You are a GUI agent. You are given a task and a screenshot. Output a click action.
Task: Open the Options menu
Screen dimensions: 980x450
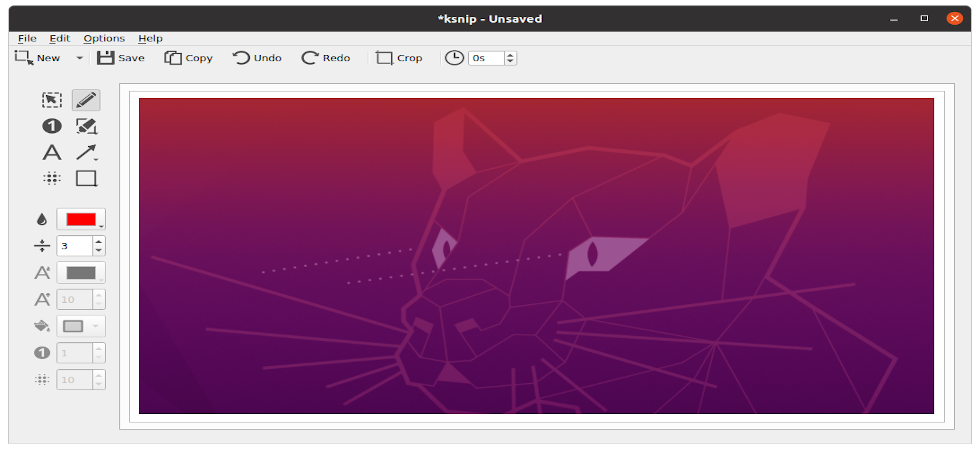104,38
